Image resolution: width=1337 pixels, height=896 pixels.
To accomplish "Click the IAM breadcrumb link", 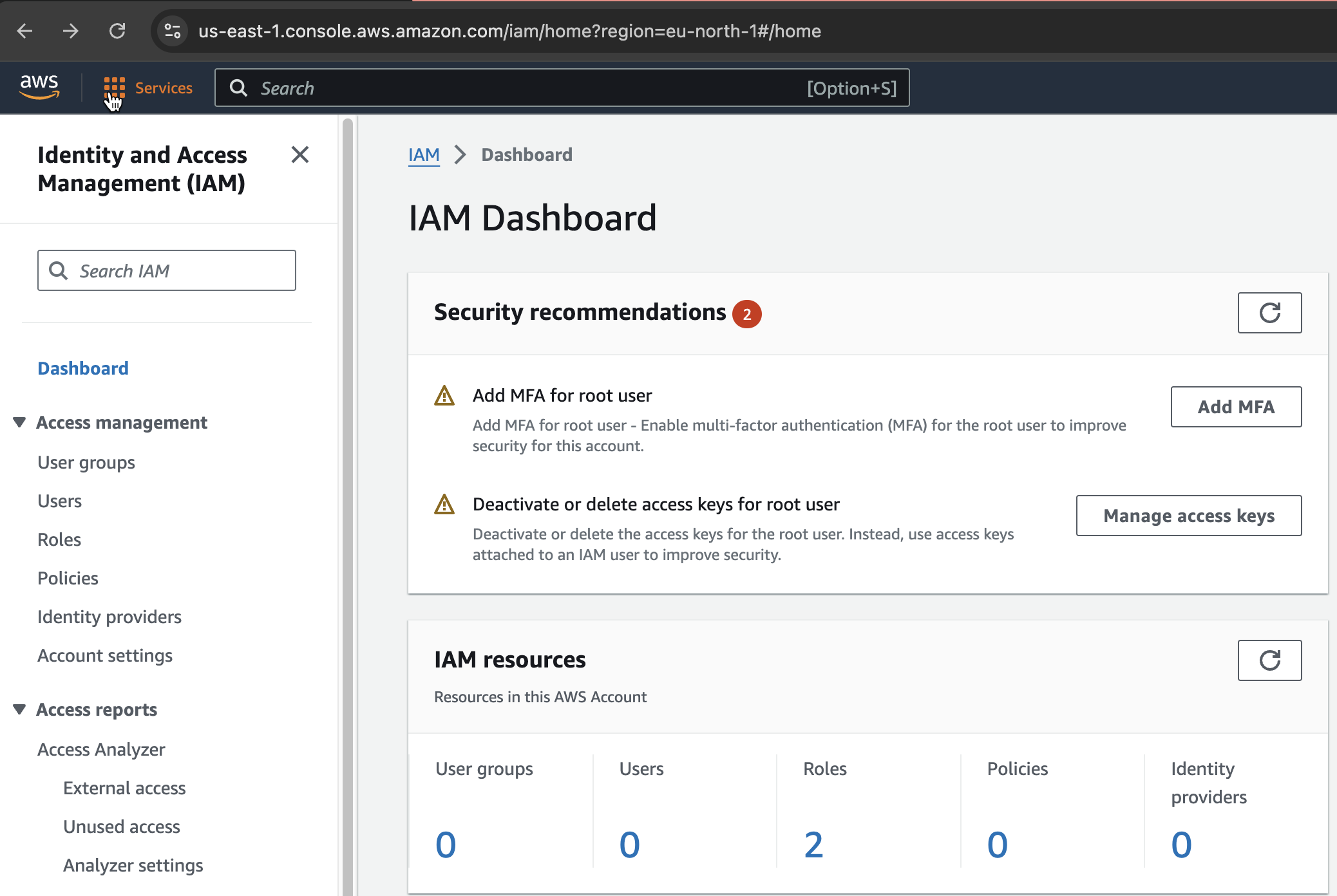I will [424, 154].
